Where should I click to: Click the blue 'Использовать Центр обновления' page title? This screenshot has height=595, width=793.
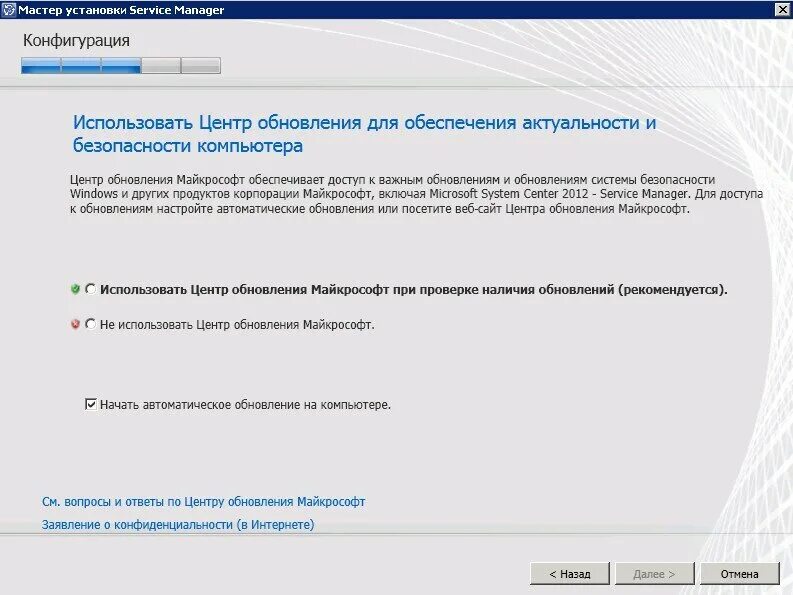pos(364,134)
